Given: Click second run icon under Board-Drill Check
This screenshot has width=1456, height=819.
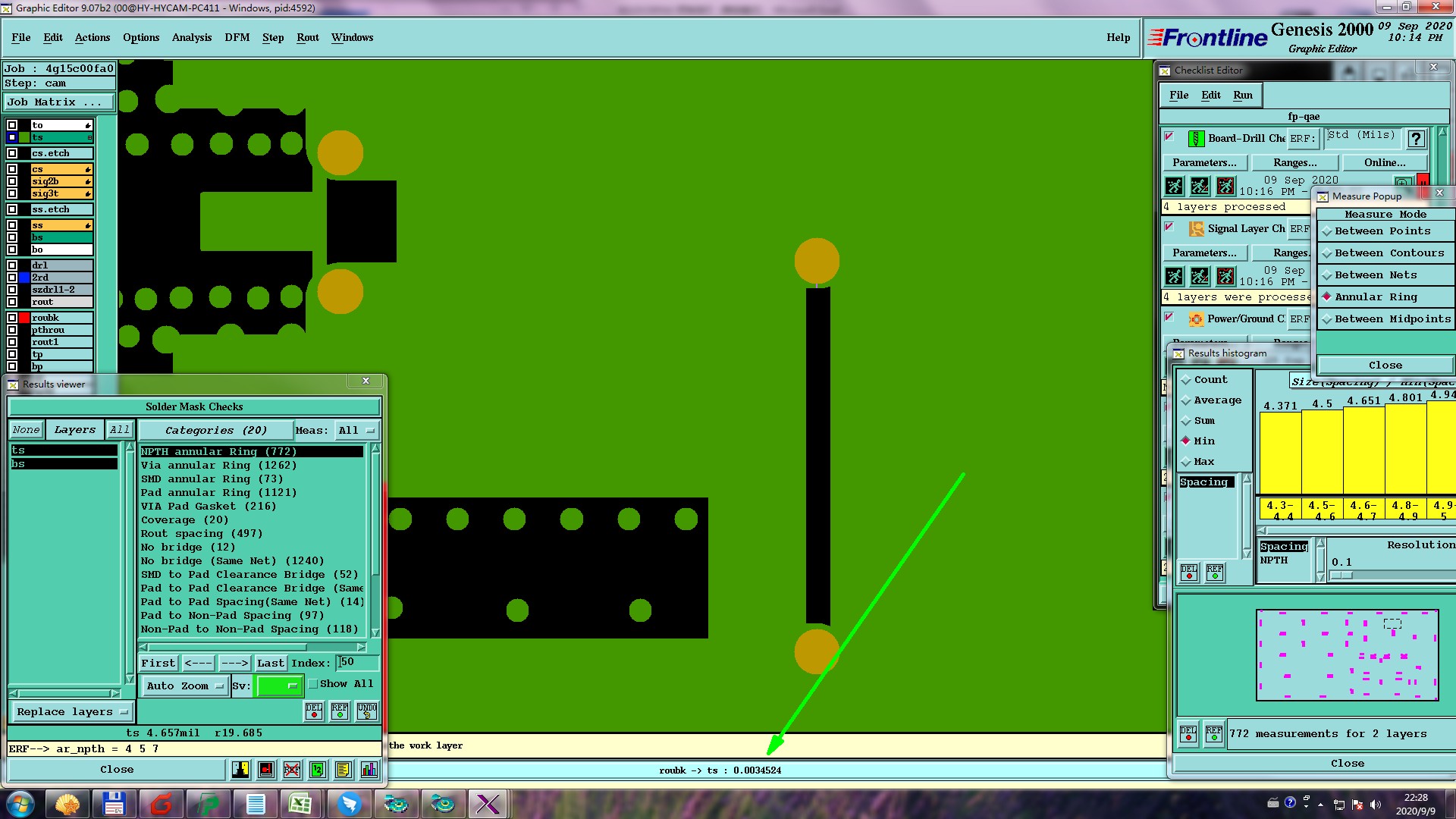Looking at the screenshot, I should coord(1200,186).
